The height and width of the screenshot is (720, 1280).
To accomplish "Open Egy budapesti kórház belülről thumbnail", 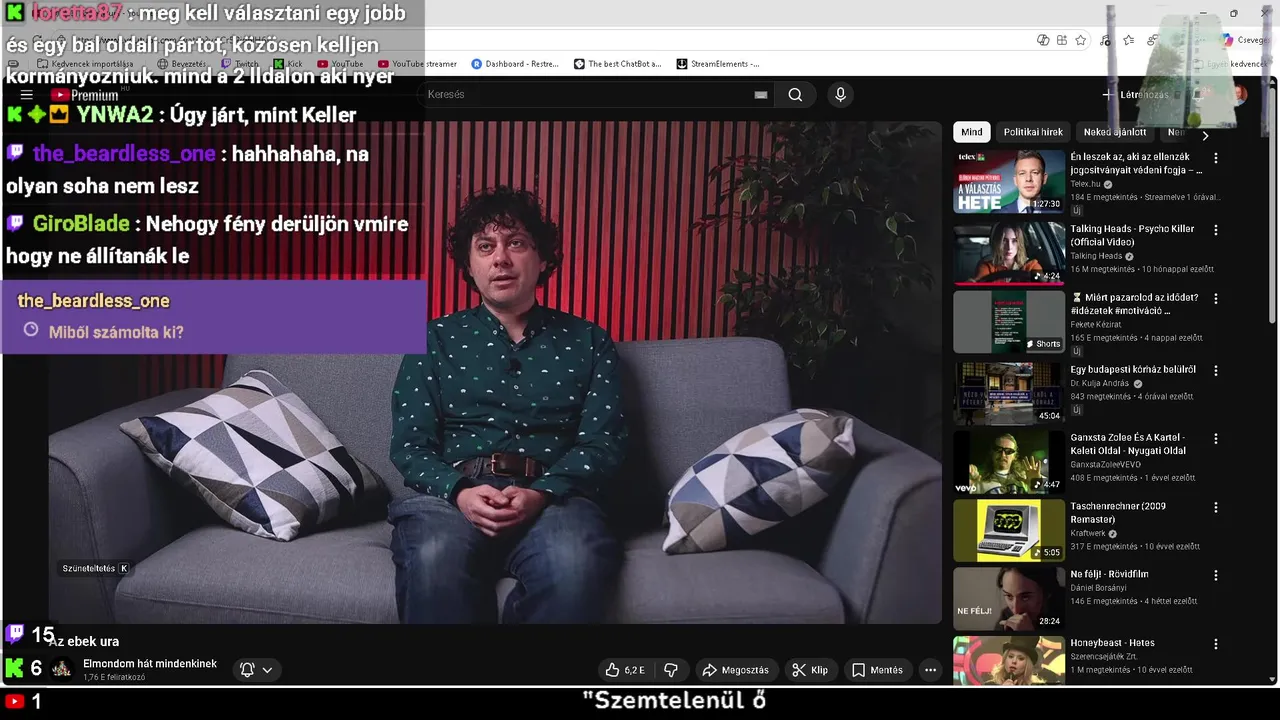I will coord(1009,393).
